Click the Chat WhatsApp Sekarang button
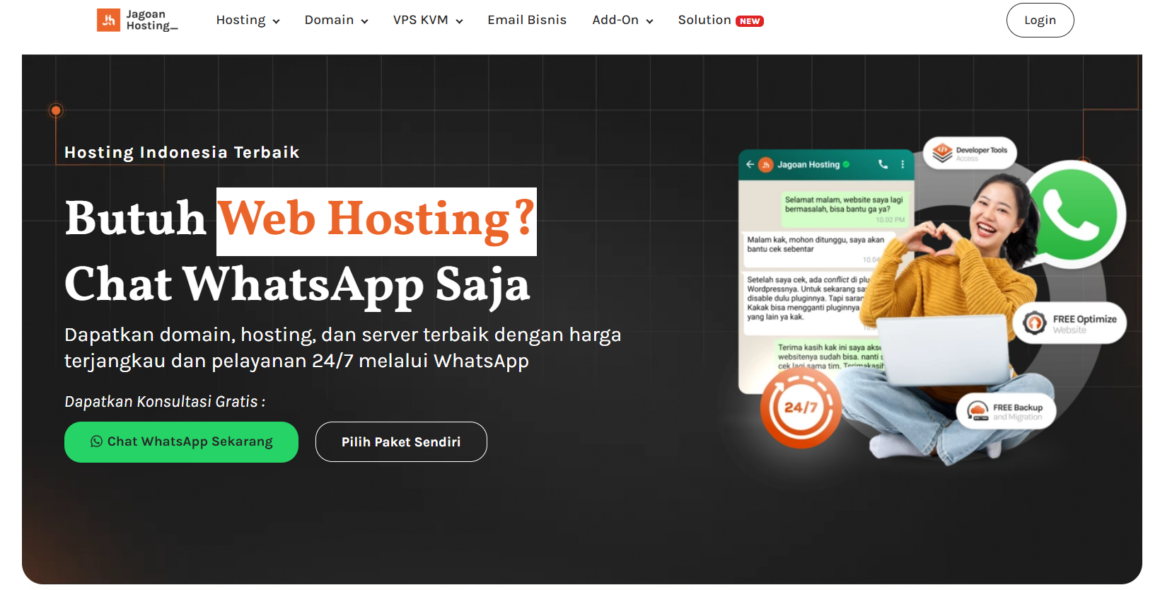Image resolution: width=1160 pixels, height=590 pixels. [181, 442]
